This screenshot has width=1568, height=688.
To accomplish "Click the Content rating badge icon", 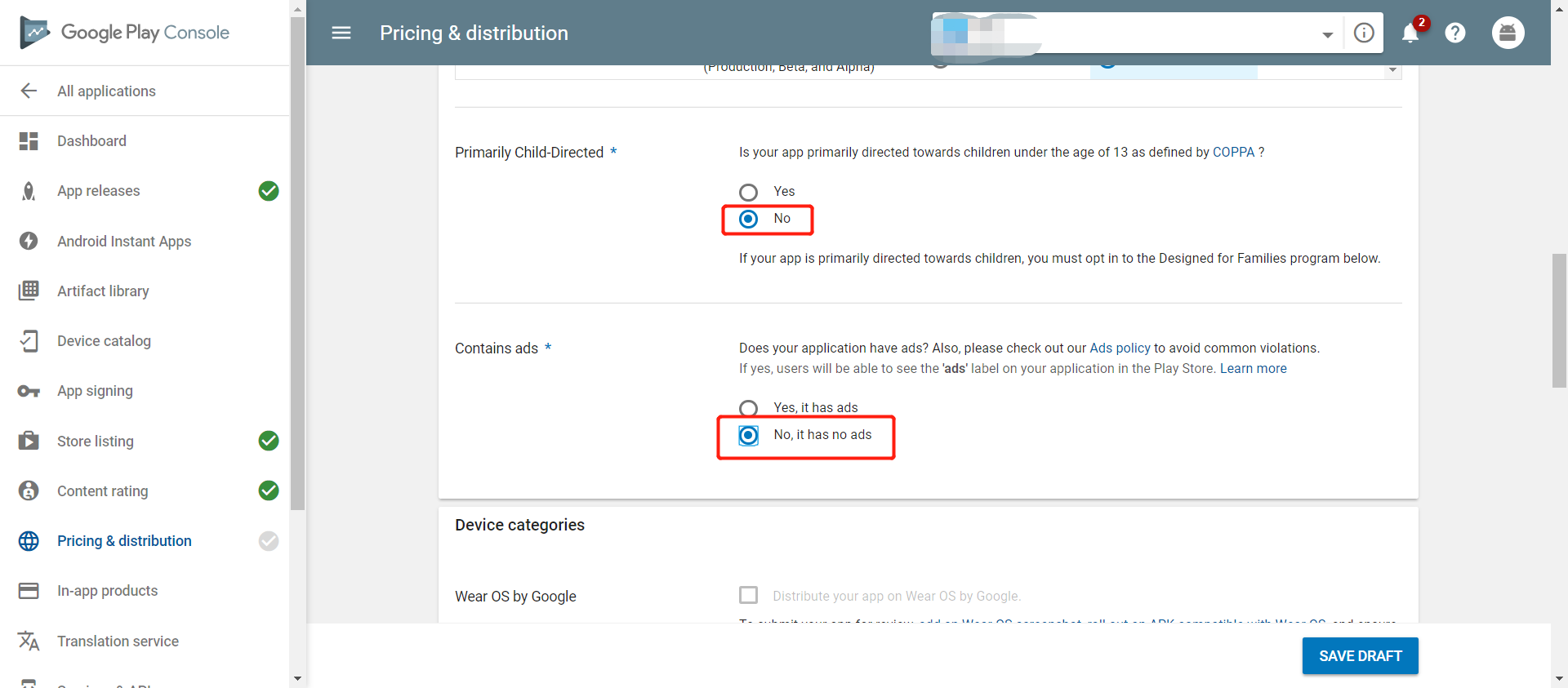I will tap(29, 490).
